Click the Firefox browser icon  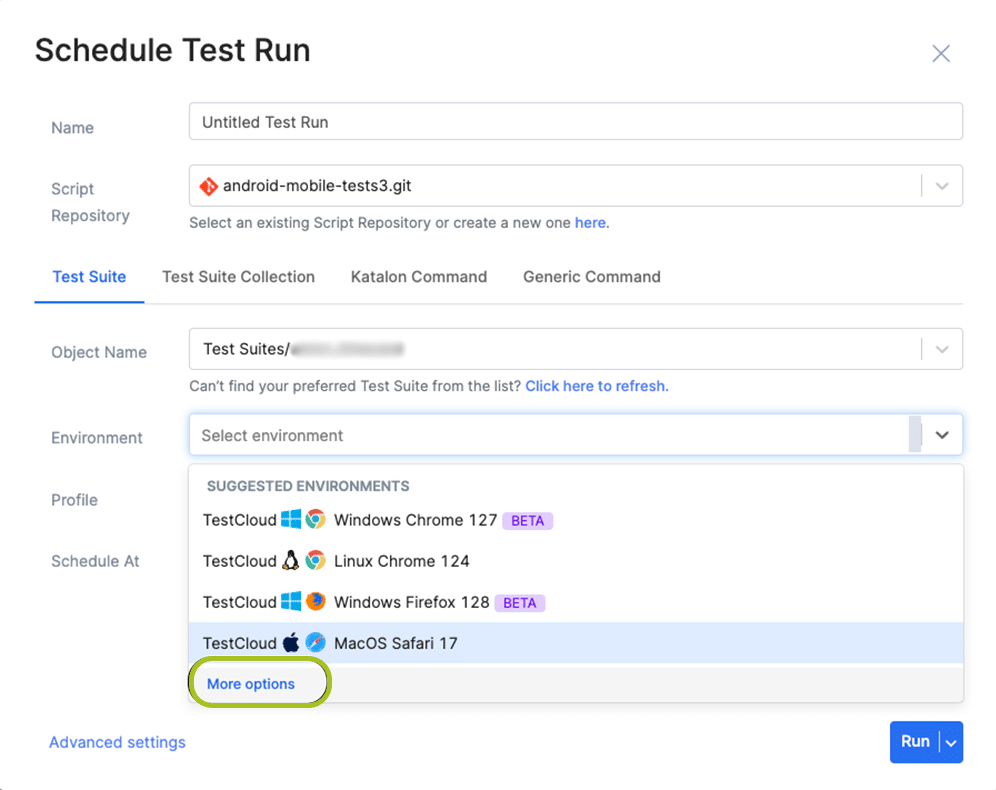316,602
